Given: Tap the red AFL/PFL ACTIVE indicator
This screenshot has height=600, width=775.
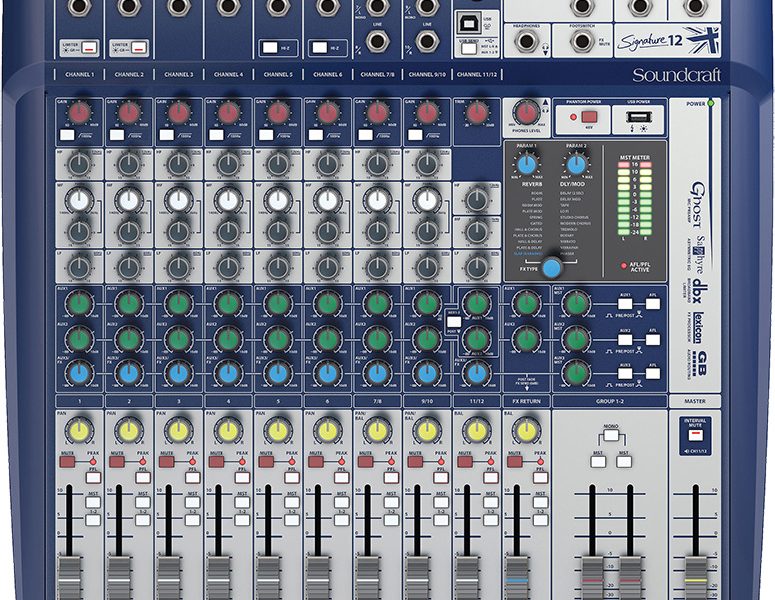Looking at the screenshot, I should pos(624,265).
